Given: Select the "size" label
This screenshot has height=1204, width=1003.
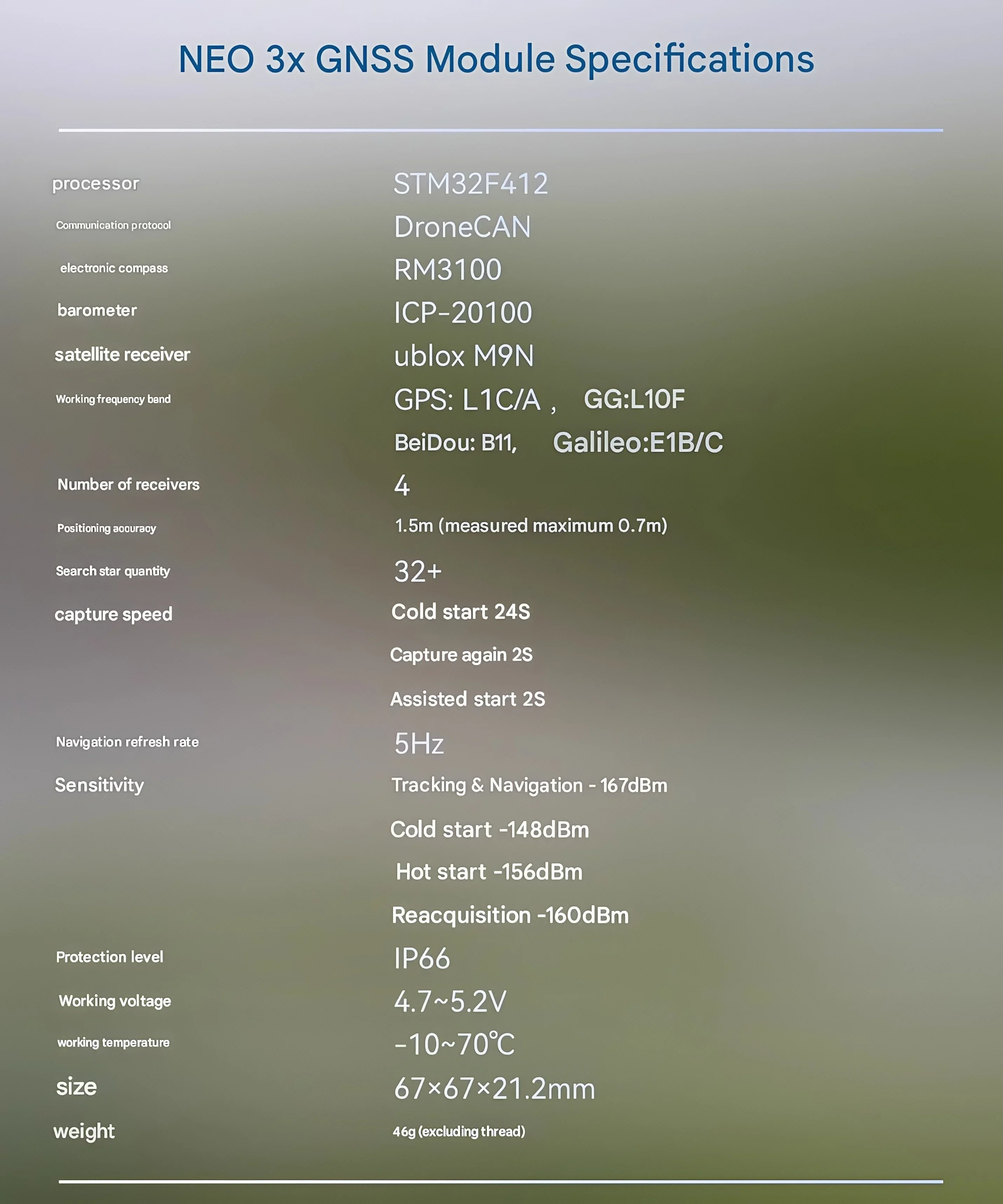Looking at the screenshot, I should pos(76,1087).
